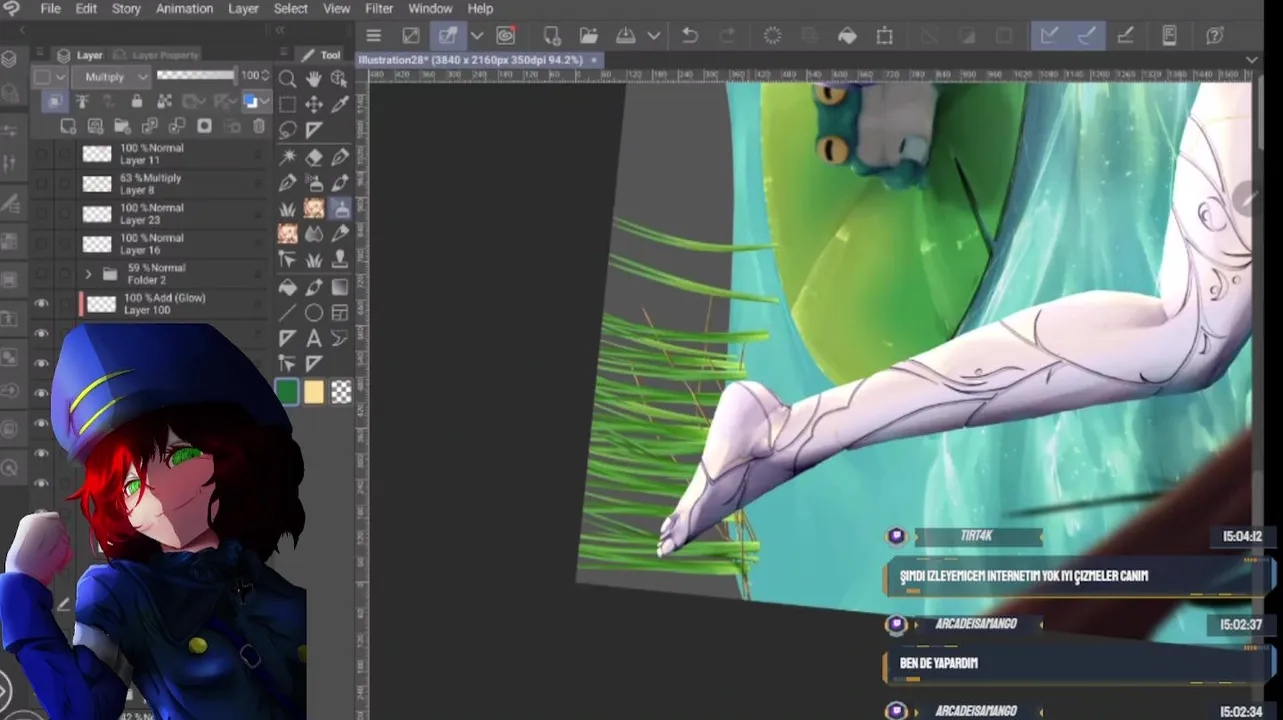Click the Redo arrow in command bar
1283x720 pixels.
727,36
